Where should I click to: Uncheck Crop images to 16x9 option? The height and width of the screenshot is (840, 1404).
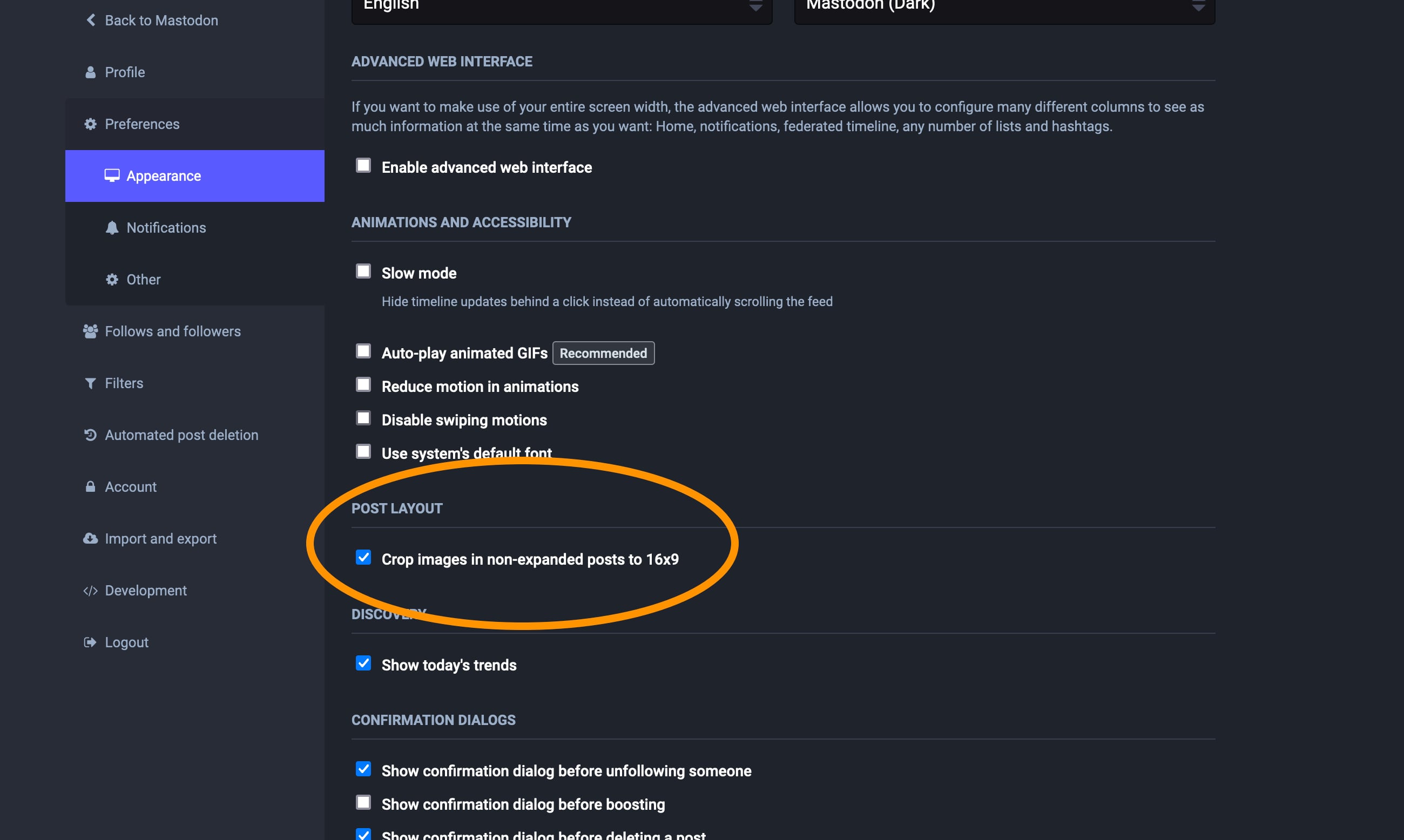tap(363, 558)
